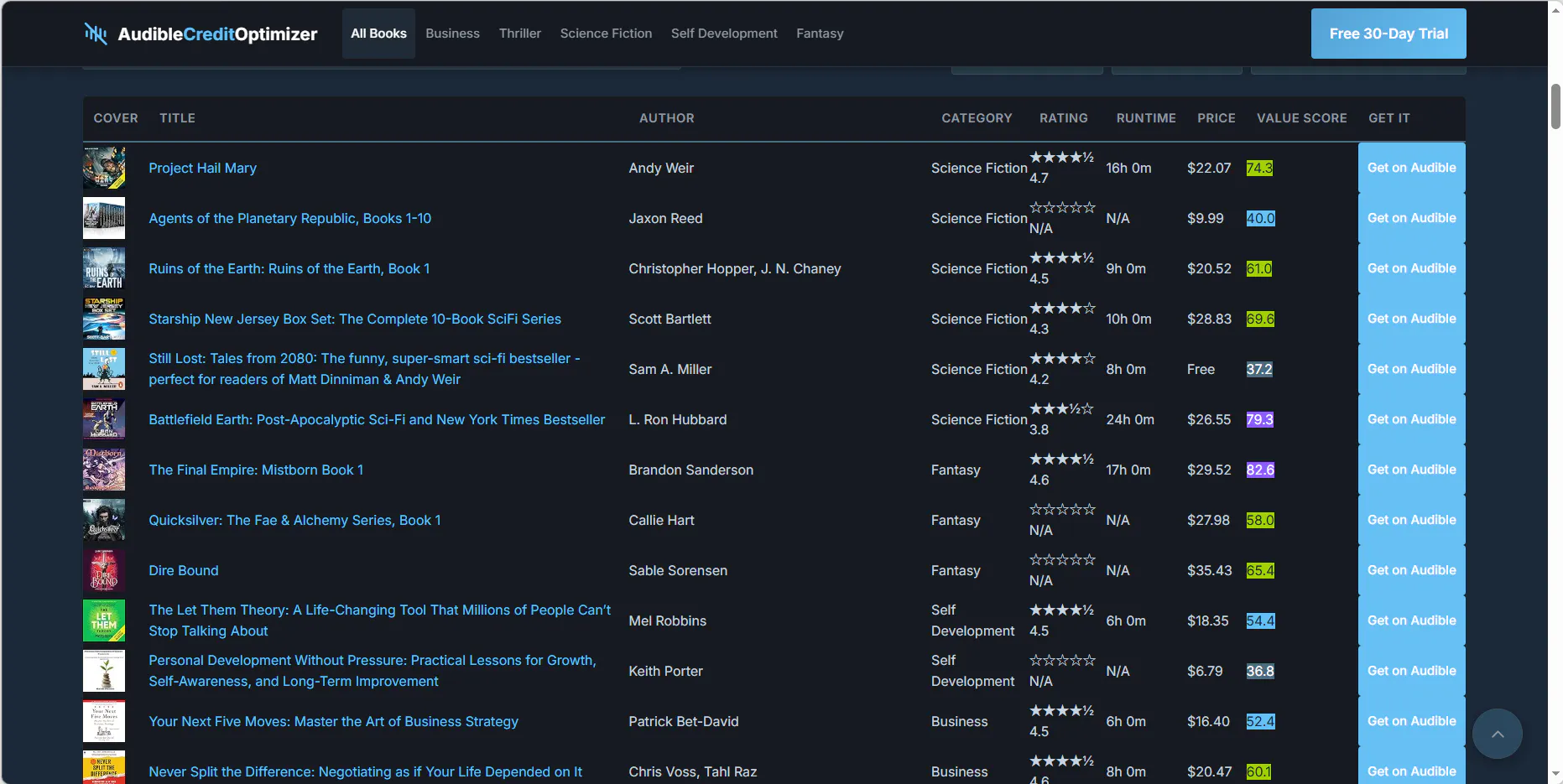Image resolution: width=1563 pixels, height=784 pixels.
Task: Open the Ruins of the Earth cover thumbnail
Action: [x=104, y=268]
